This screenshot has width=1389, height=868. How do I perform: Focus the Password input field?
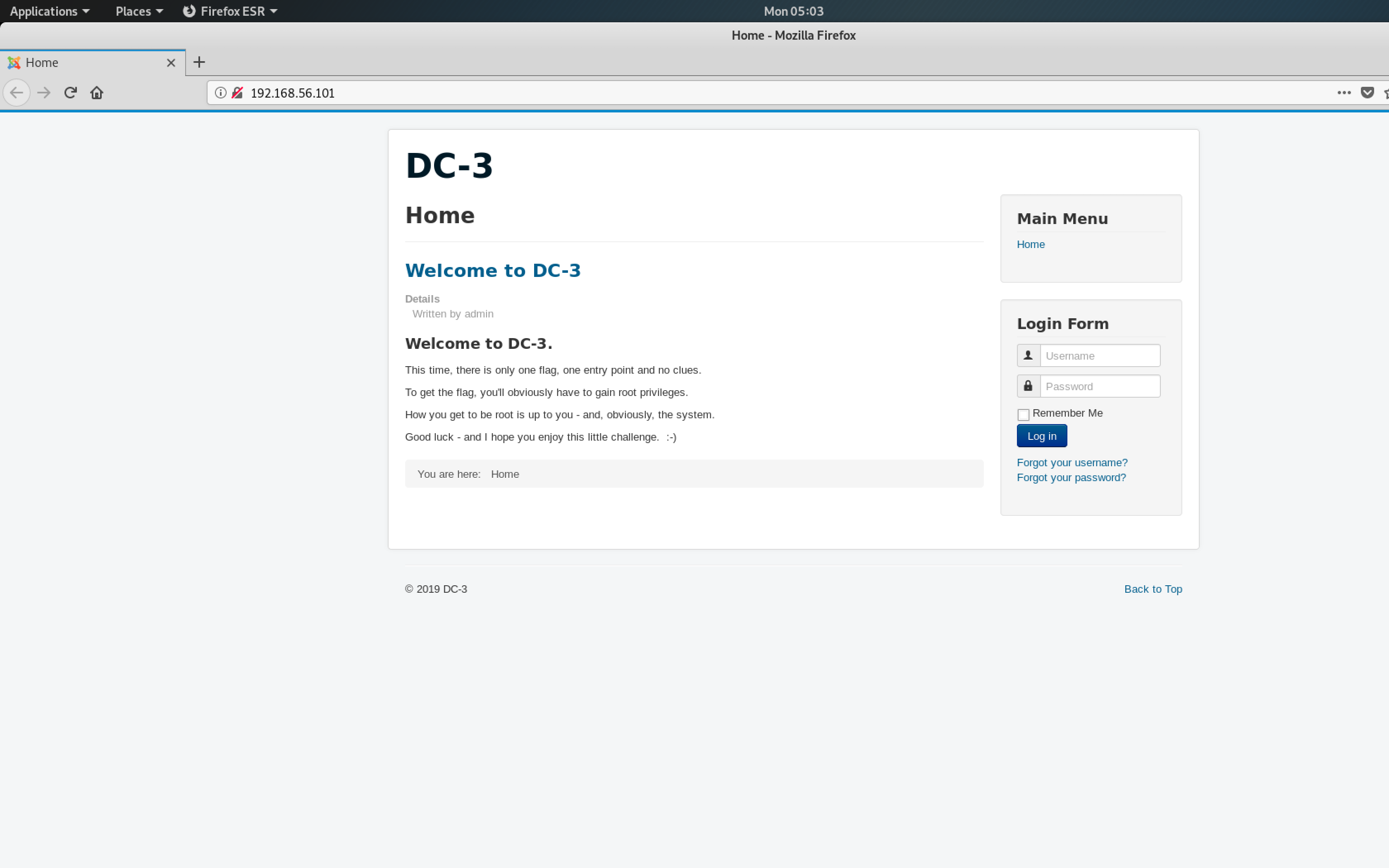1100,386
